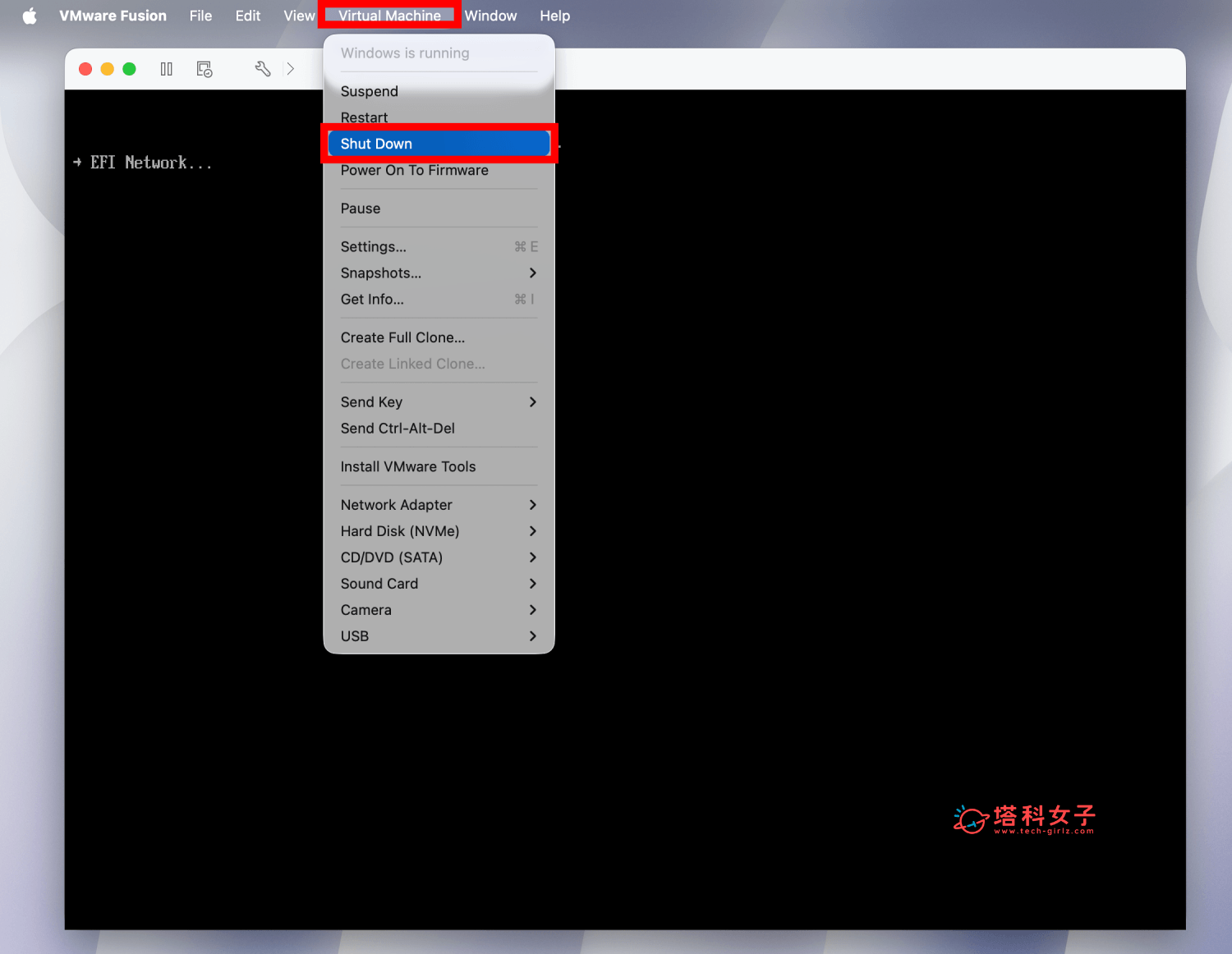Open the Apple menu
This screenshot has height=954, width=1232.
click(x=30, y=16)
